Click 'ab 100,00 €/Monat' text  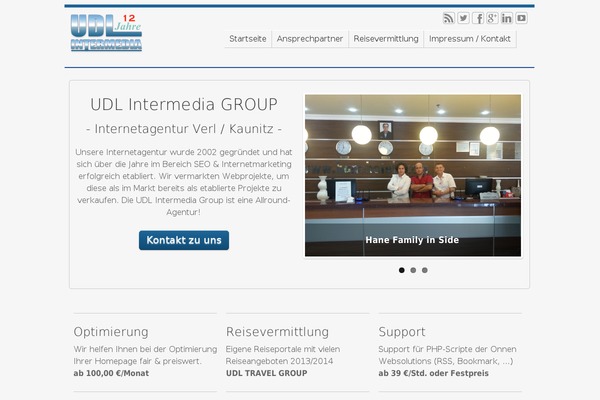pos(111,373)
